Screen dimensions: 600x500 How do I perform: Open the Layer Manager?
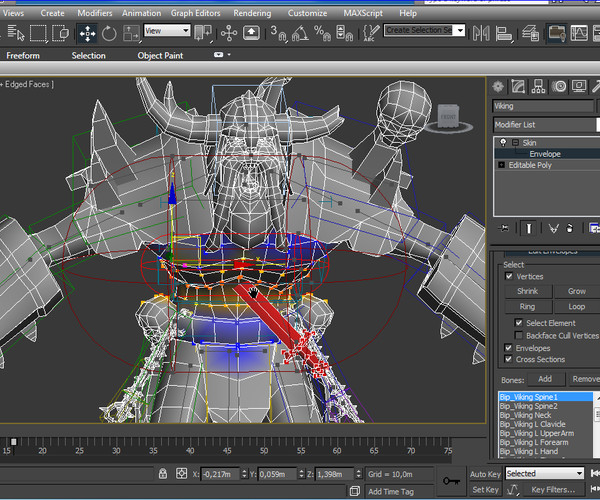click(530, 33)
